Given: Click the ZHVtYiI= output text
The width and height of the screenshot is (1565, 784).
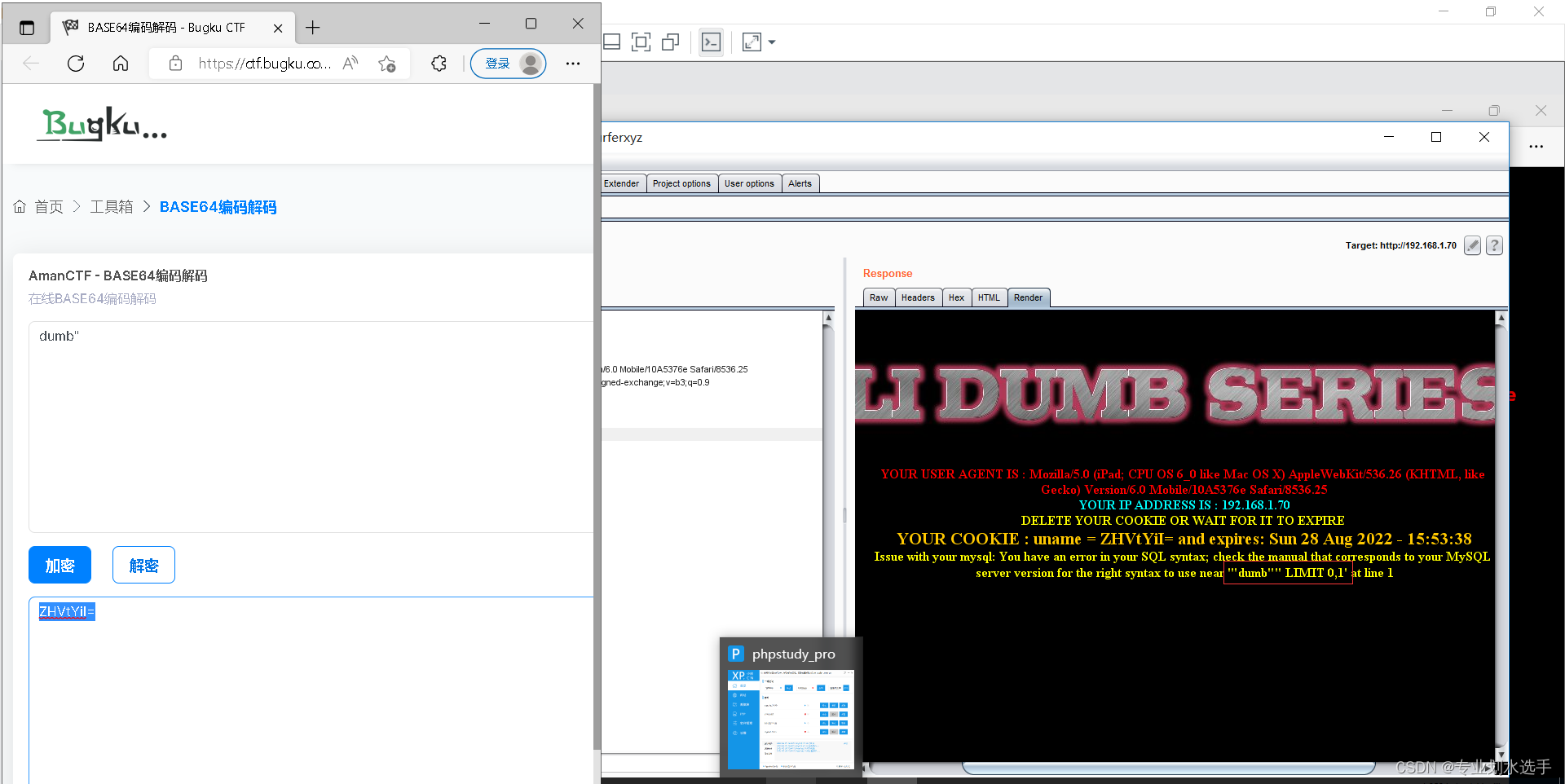Looking at the screenshot, I should tap(67, 611).
